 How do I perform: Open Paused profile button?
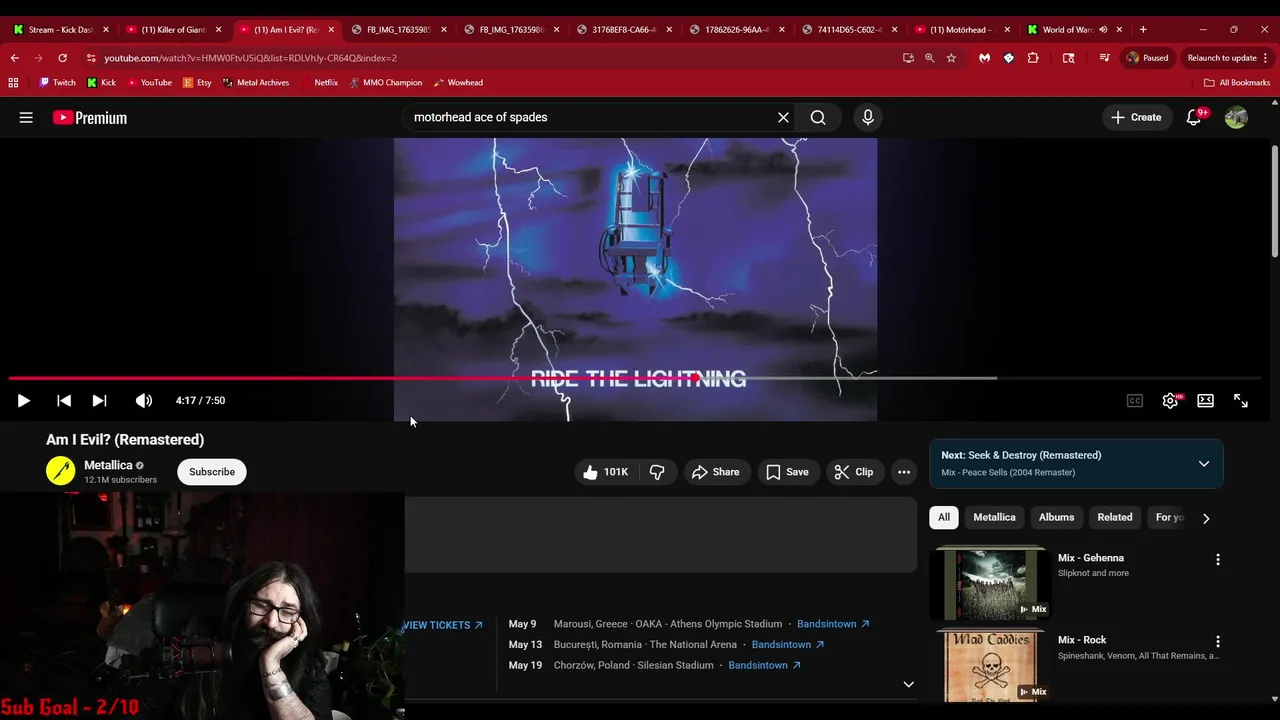pyautogui.click(x=1148, y=58)
